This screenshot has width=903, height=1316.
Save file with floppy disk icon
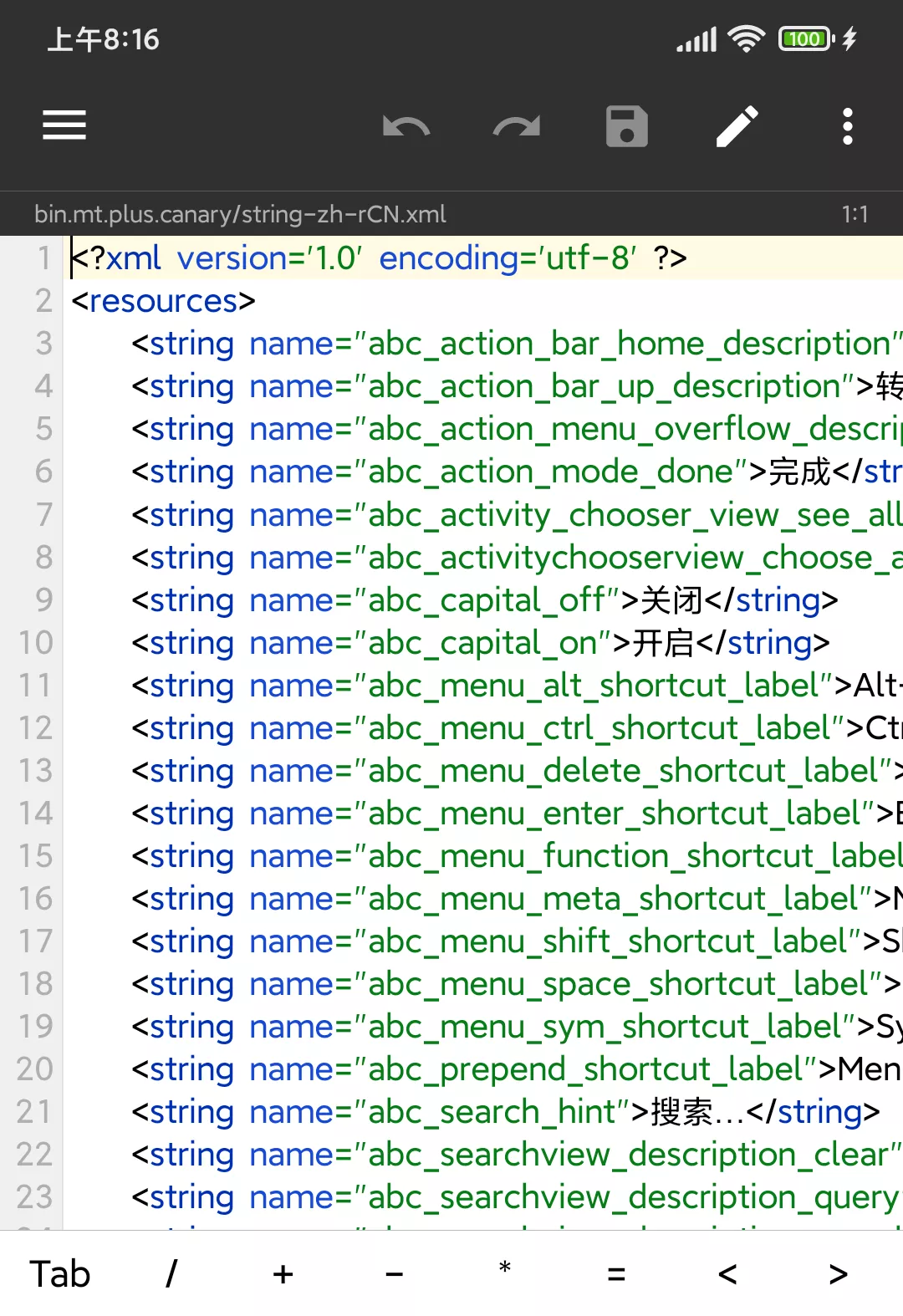(626, 127)
